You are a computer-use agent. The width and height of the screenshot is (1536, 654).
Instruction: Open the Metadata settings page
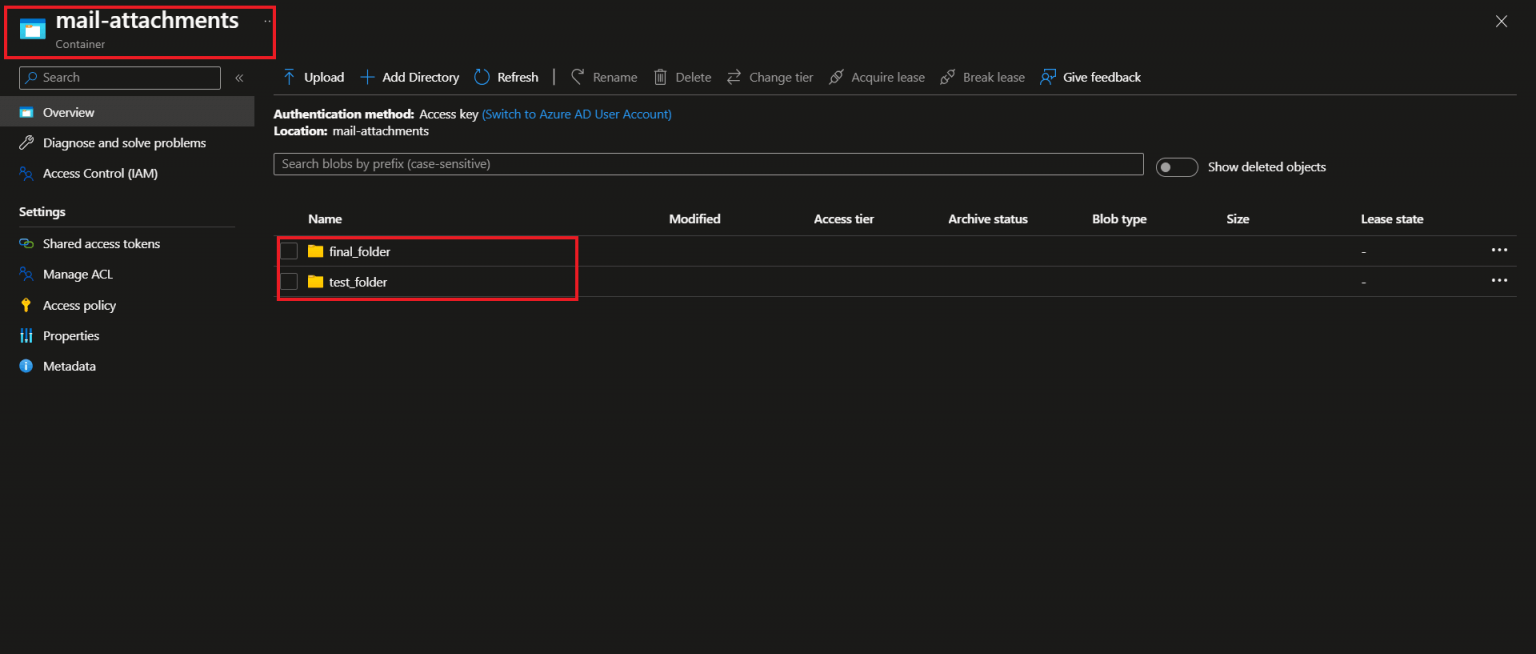(x=69, y=366)
